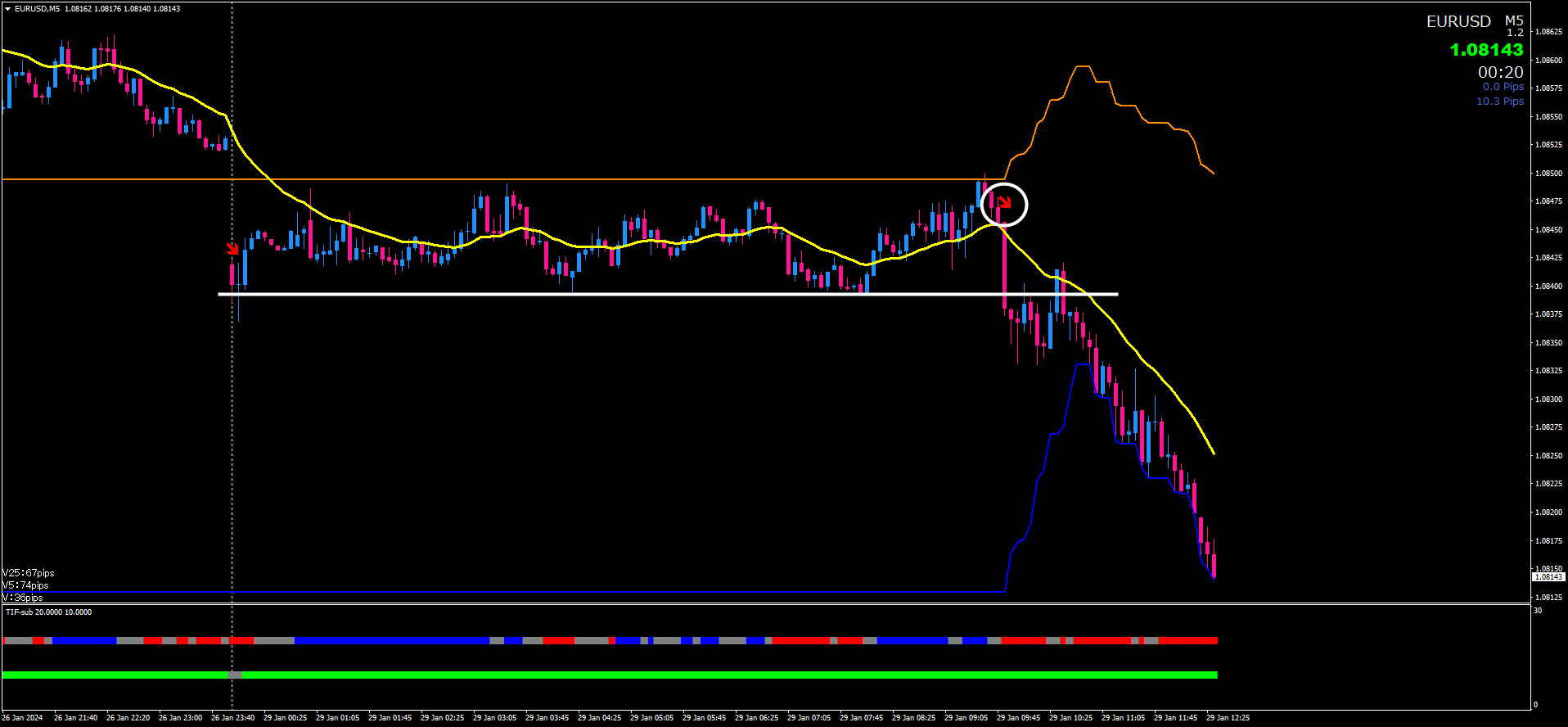Click the 1.2 spread value under M5

point(1516,33)
